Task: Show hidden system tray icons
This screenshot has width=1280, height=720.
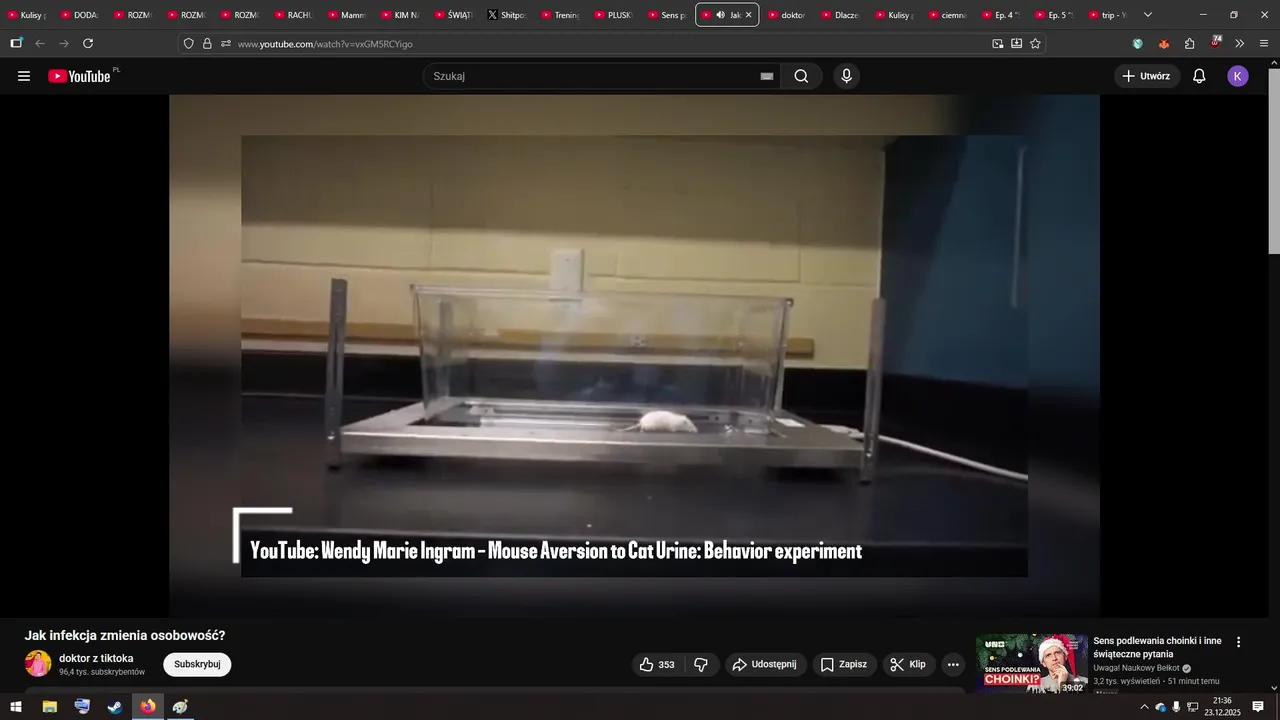Action: click(1144, 707)
